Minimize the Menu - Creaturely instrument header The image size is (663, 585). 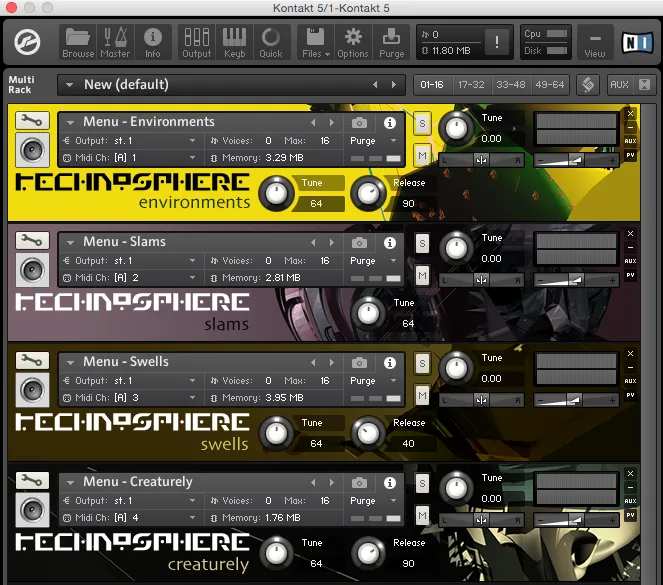pyautogui.click(x=630, y=487)
